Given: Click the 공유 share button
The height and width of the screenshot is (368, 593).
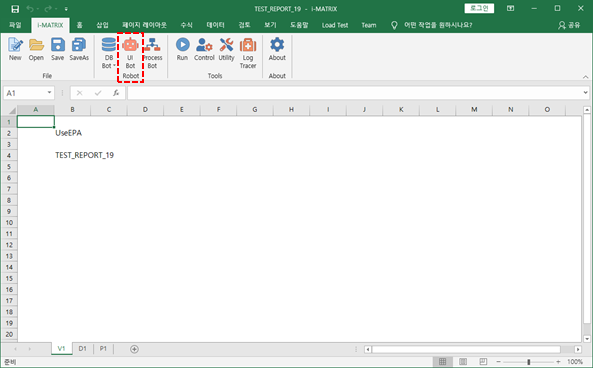Looking at the screenshot, I should [569, 25].
